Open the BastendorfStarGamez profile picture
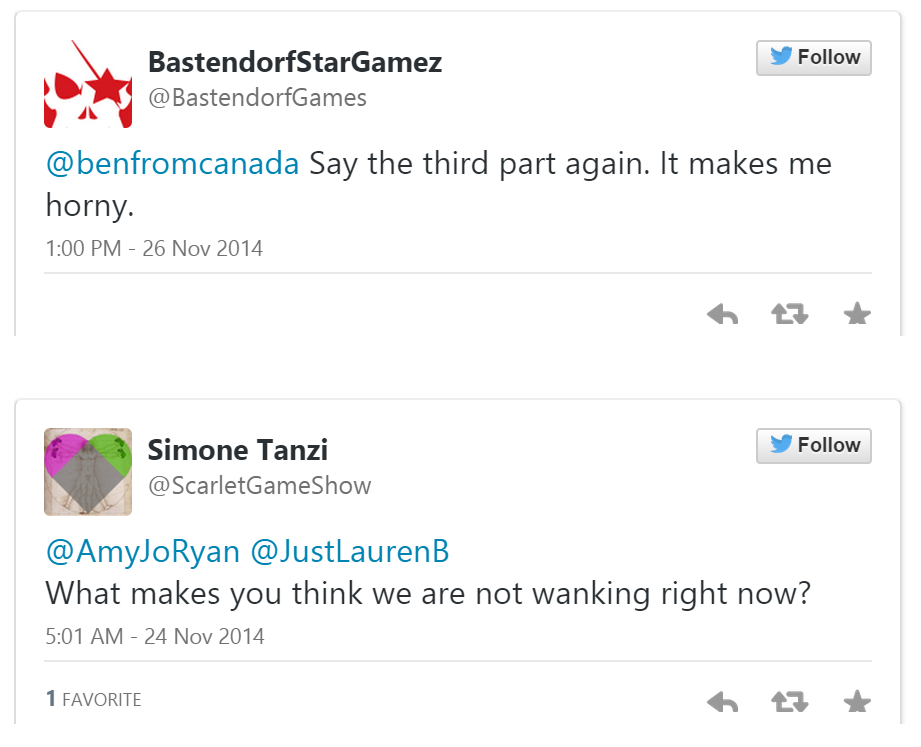Viewport: 921px width, 747px height. pyautogui.click(x=88, y=84)
